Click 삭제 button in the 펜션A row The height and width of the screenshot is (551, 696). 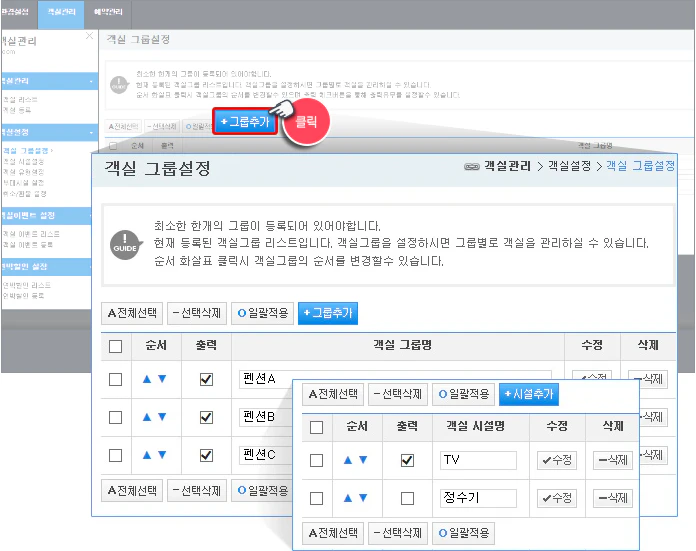pyautogui.click(x=648, y=379)
